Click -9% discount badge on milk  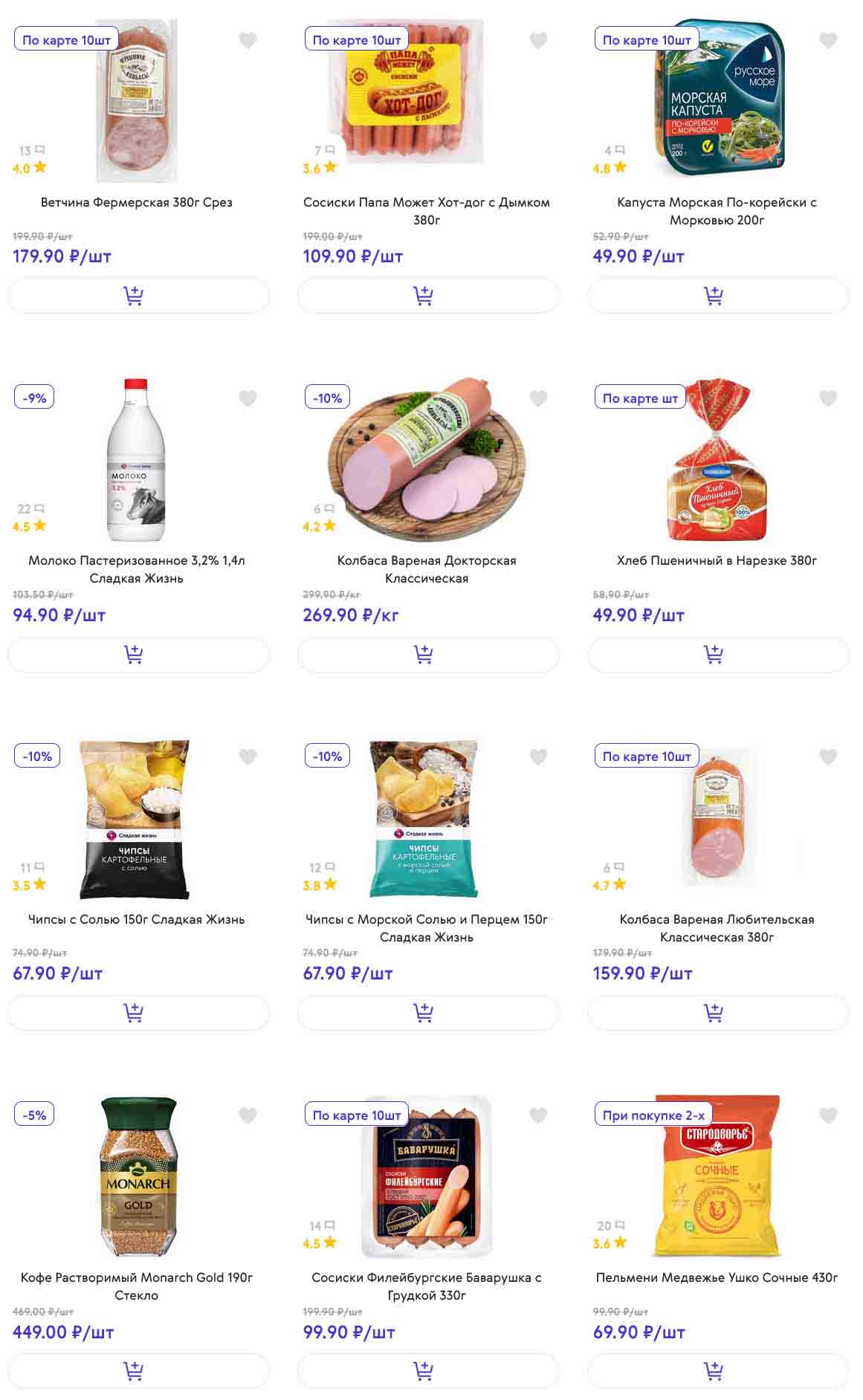[x=34, y=398]
